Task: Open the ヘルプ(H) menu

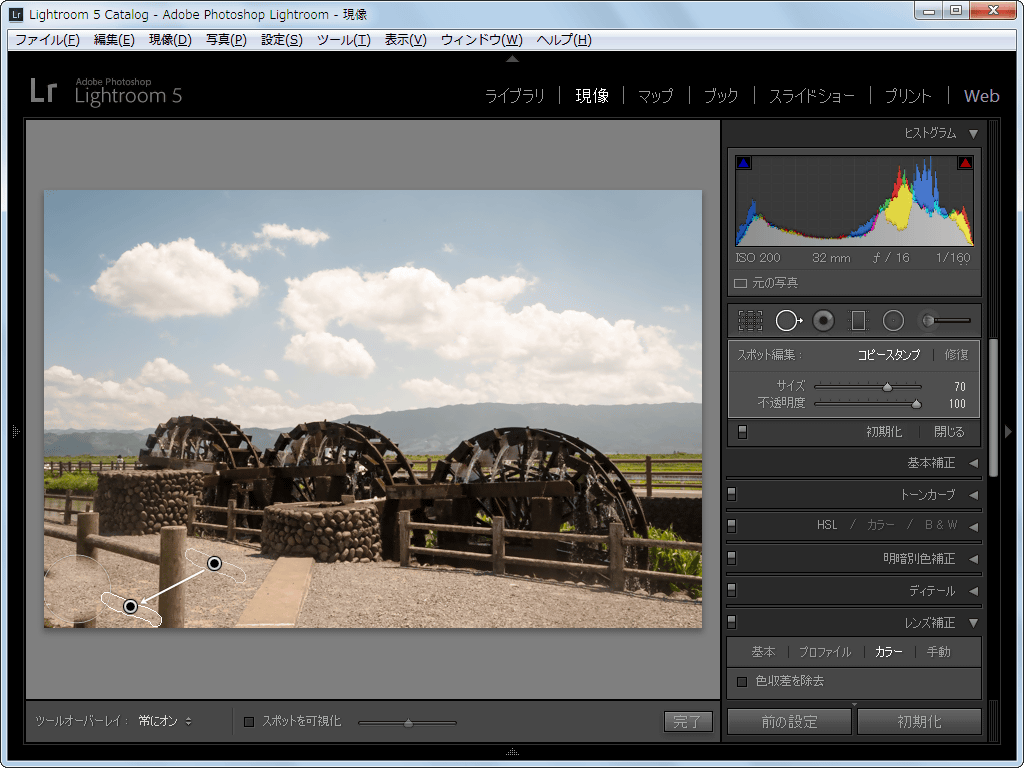Action: tap(564, 40)
